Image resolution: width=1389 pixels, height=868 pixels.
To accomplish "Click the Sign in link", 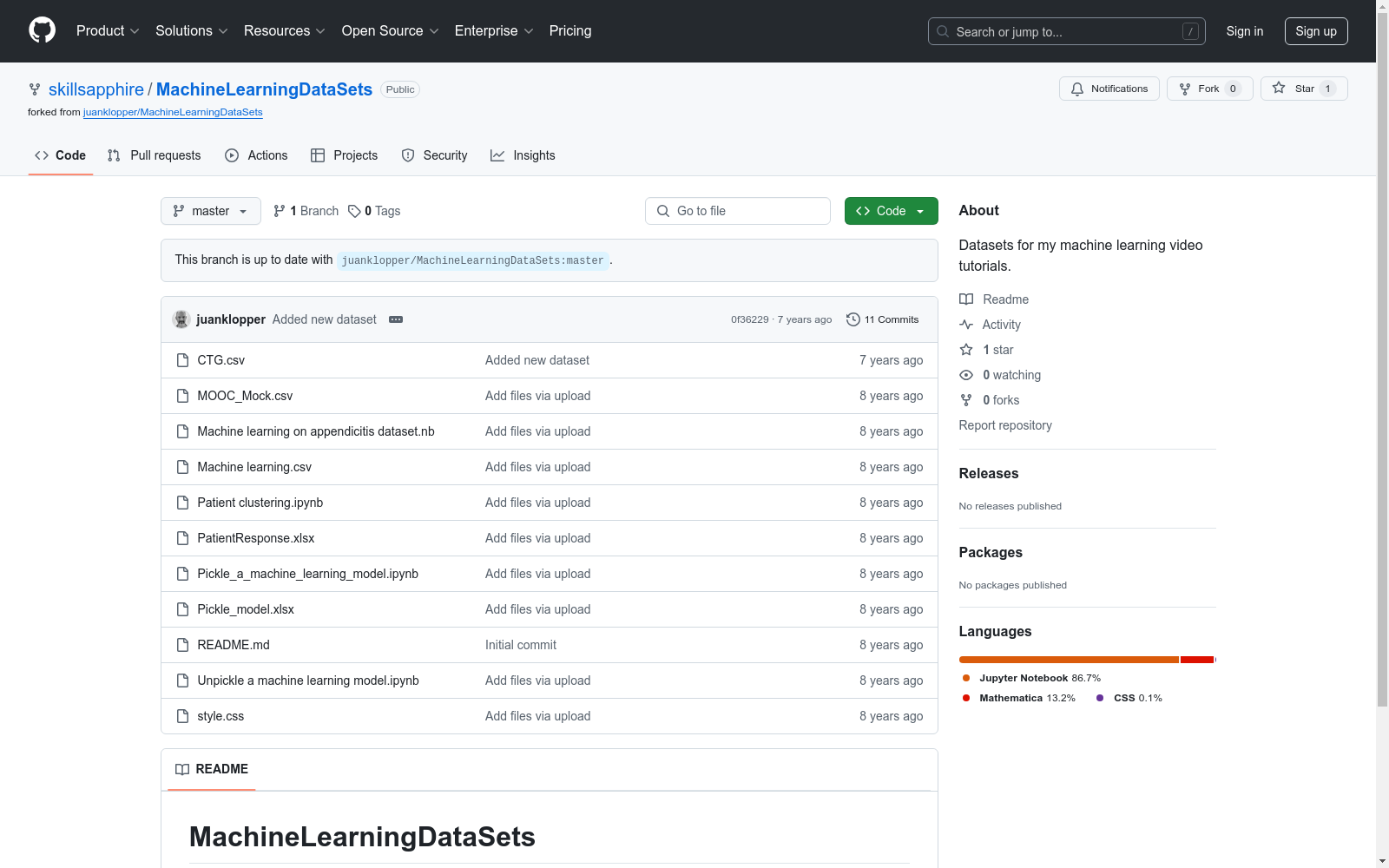I will pyautogui.click(x=1245, y=31).
